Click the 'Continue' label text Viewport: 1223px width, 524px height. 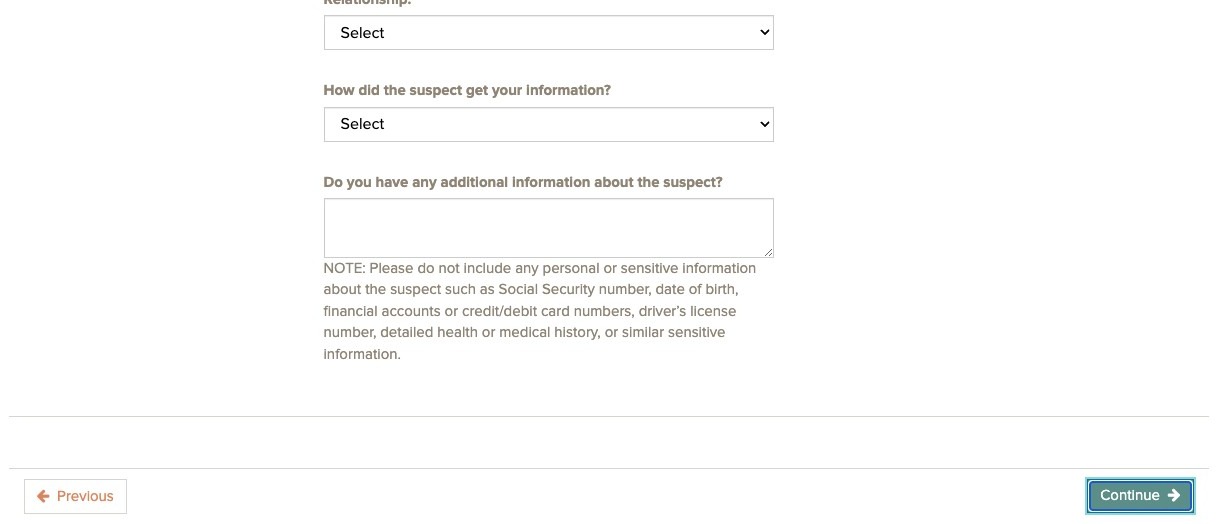coord(1129,495)
